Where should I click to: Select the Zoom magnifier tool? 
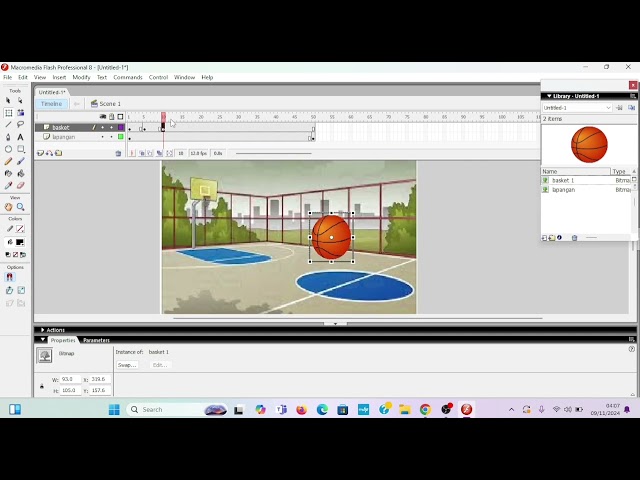point(20,207)
